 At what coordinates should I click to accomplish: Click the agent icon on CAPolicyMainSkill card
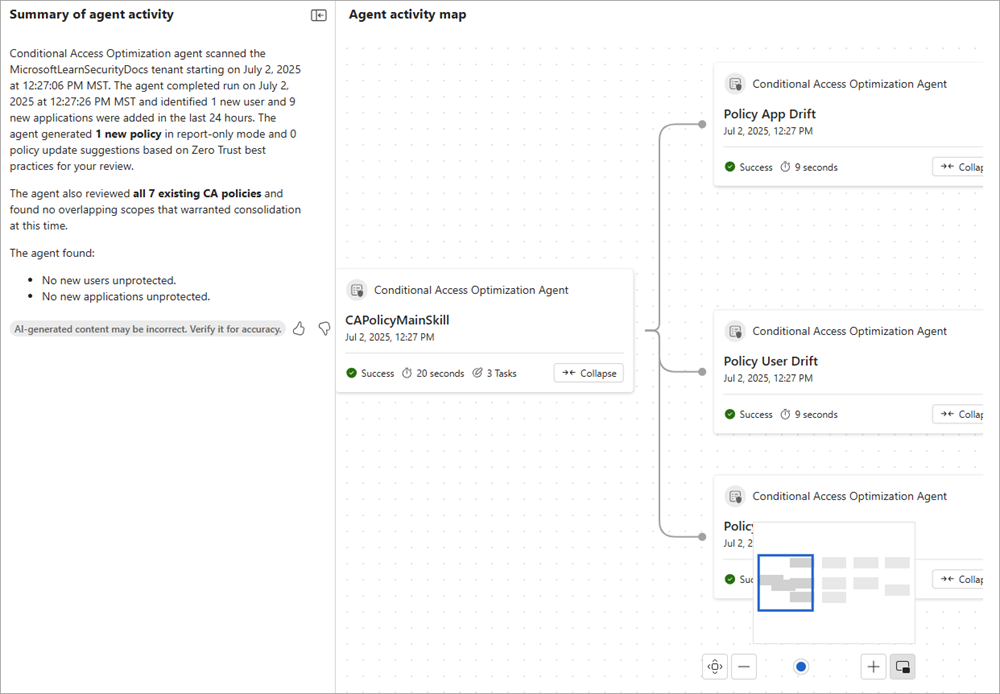[x=357, y=290]
